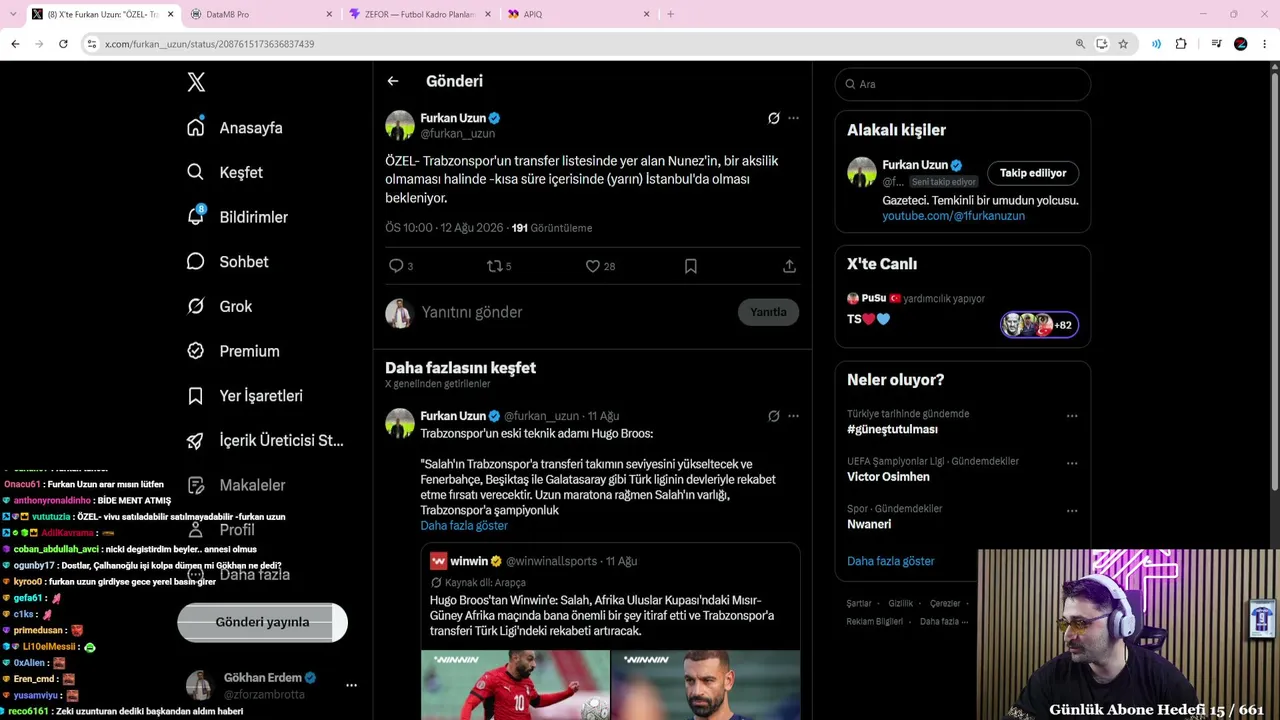
Task: Open the Chrome three-dot menu
Action: click(x=1265, y=44)
